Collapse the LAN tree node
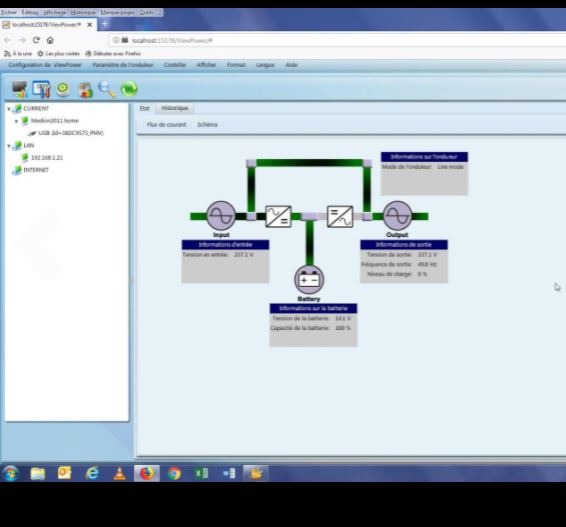The width and height of the screenshot is (566, 527). coord(9,146)
